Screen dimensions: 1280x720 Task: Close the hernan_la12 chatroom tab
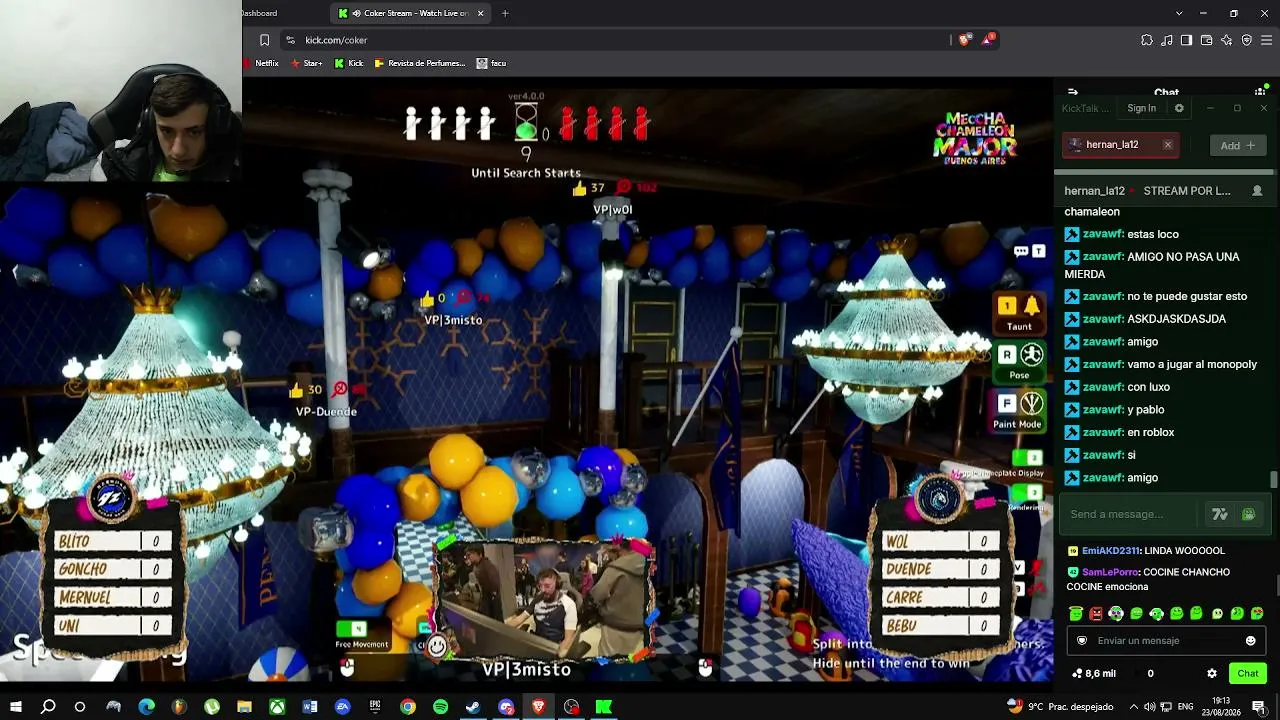pyautogui.click(x=1167, y=145)
